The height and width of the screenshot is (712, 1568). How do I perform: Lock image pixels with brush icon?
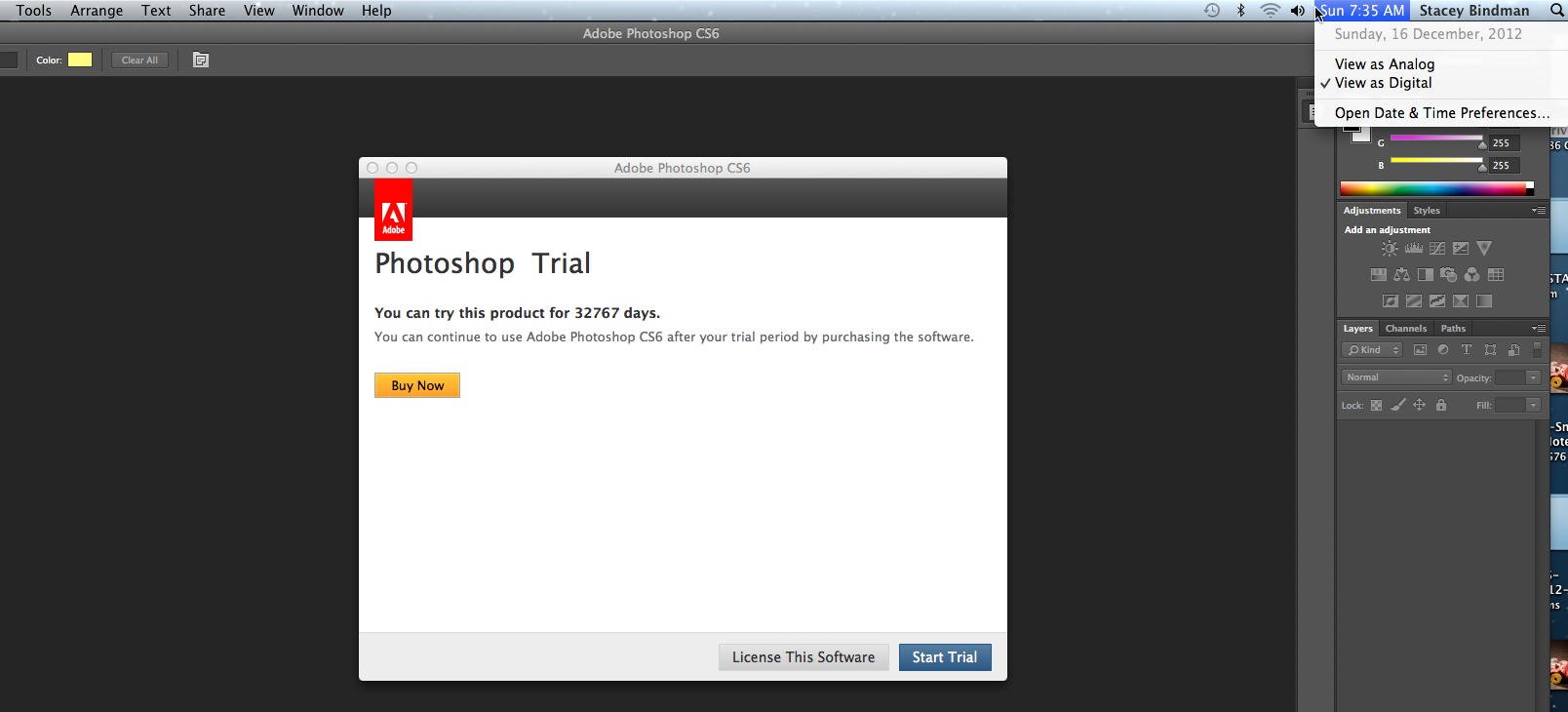coord(1398,405)
